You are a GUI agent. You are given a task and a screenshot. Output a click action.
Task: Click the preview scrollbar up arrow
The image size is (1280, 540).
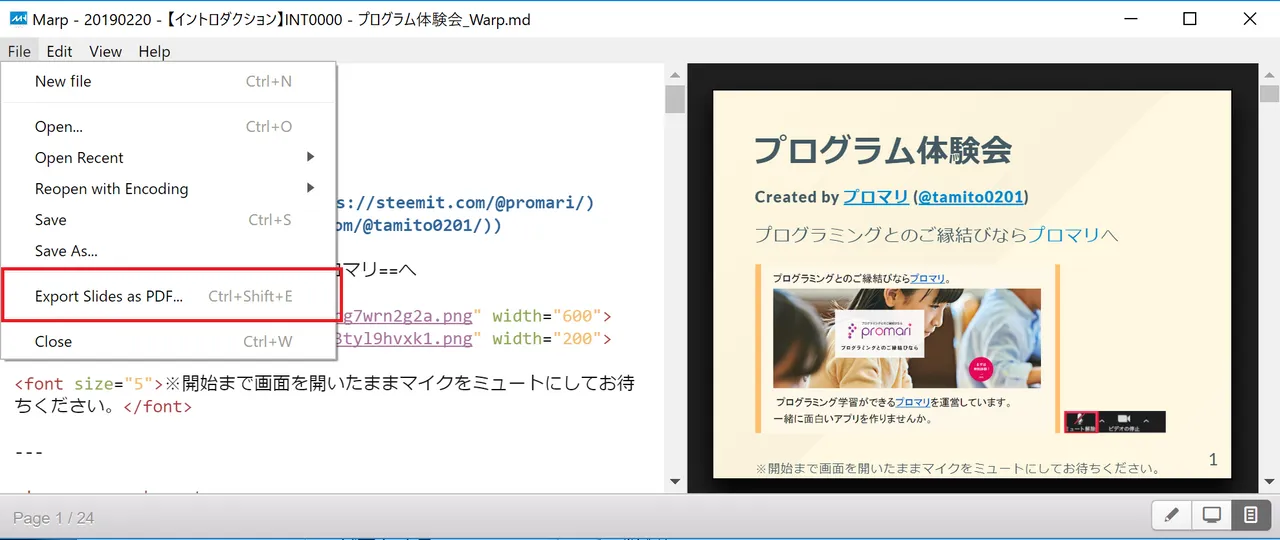1269,74
